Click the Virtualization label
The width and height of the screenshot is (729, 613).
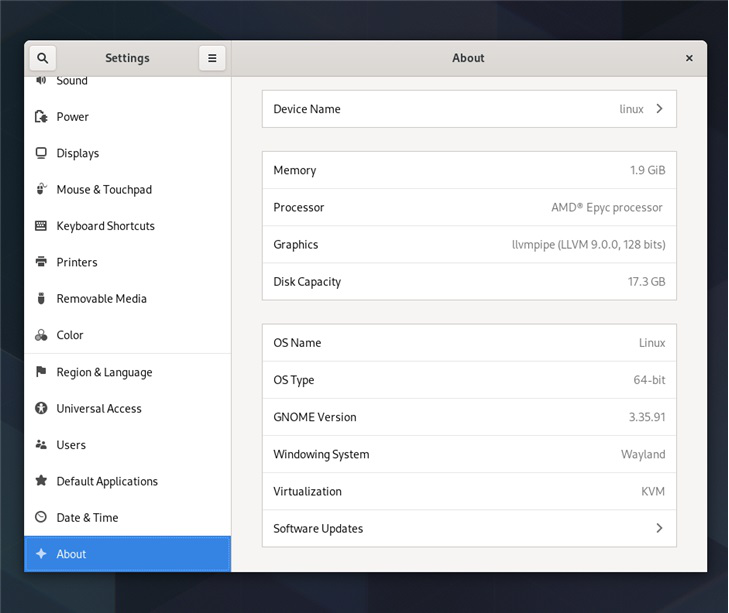(307, 491)
